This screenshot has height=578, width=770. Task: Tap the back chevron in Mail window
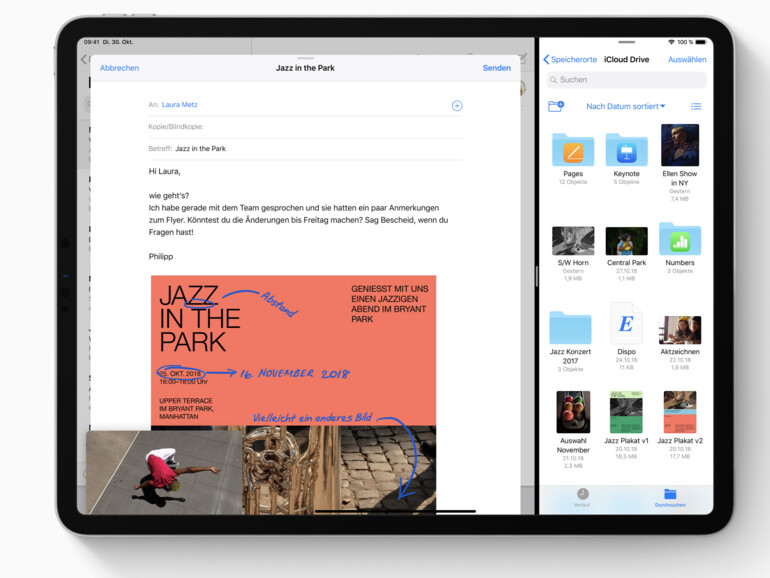click(83, 59)
